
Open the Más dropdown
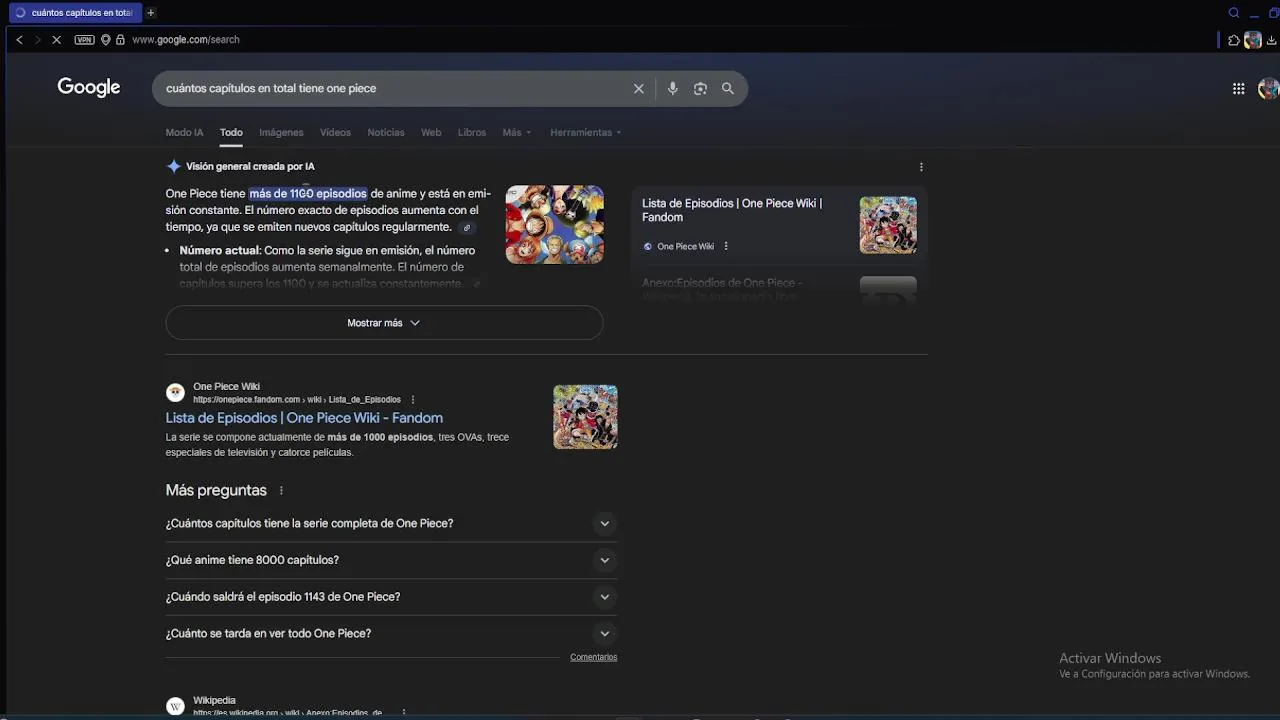516,133
